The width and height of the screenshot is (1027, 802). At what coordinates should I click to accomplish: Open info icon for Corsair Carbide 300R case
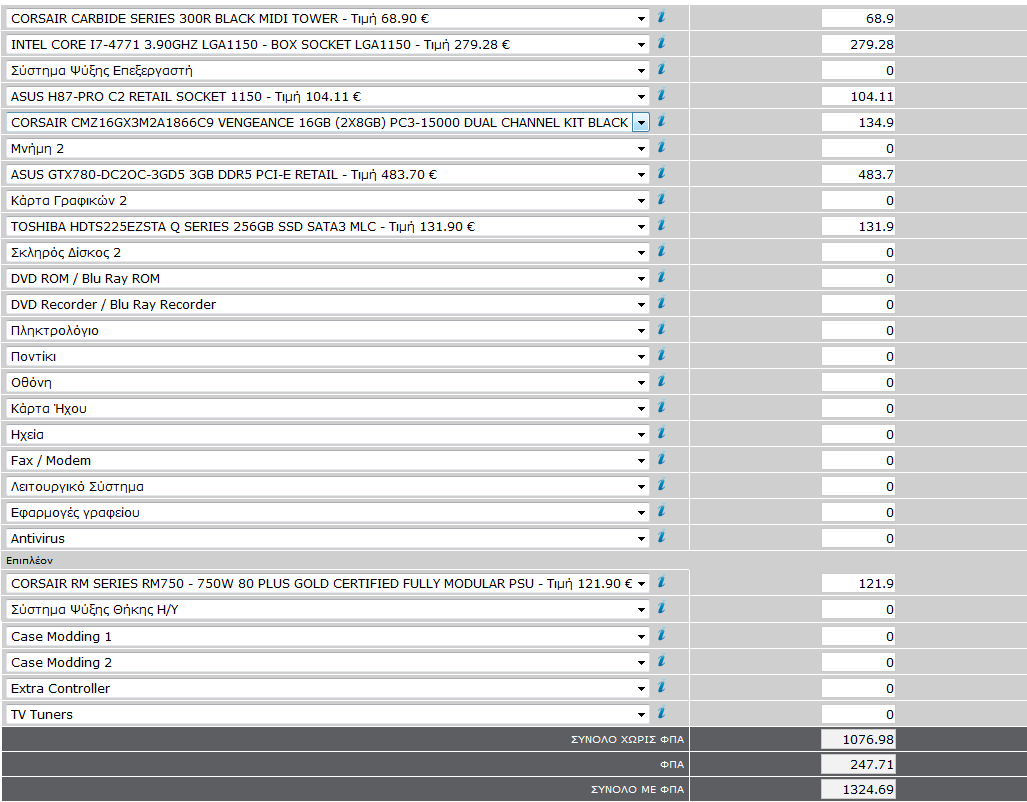pos(662,17)
